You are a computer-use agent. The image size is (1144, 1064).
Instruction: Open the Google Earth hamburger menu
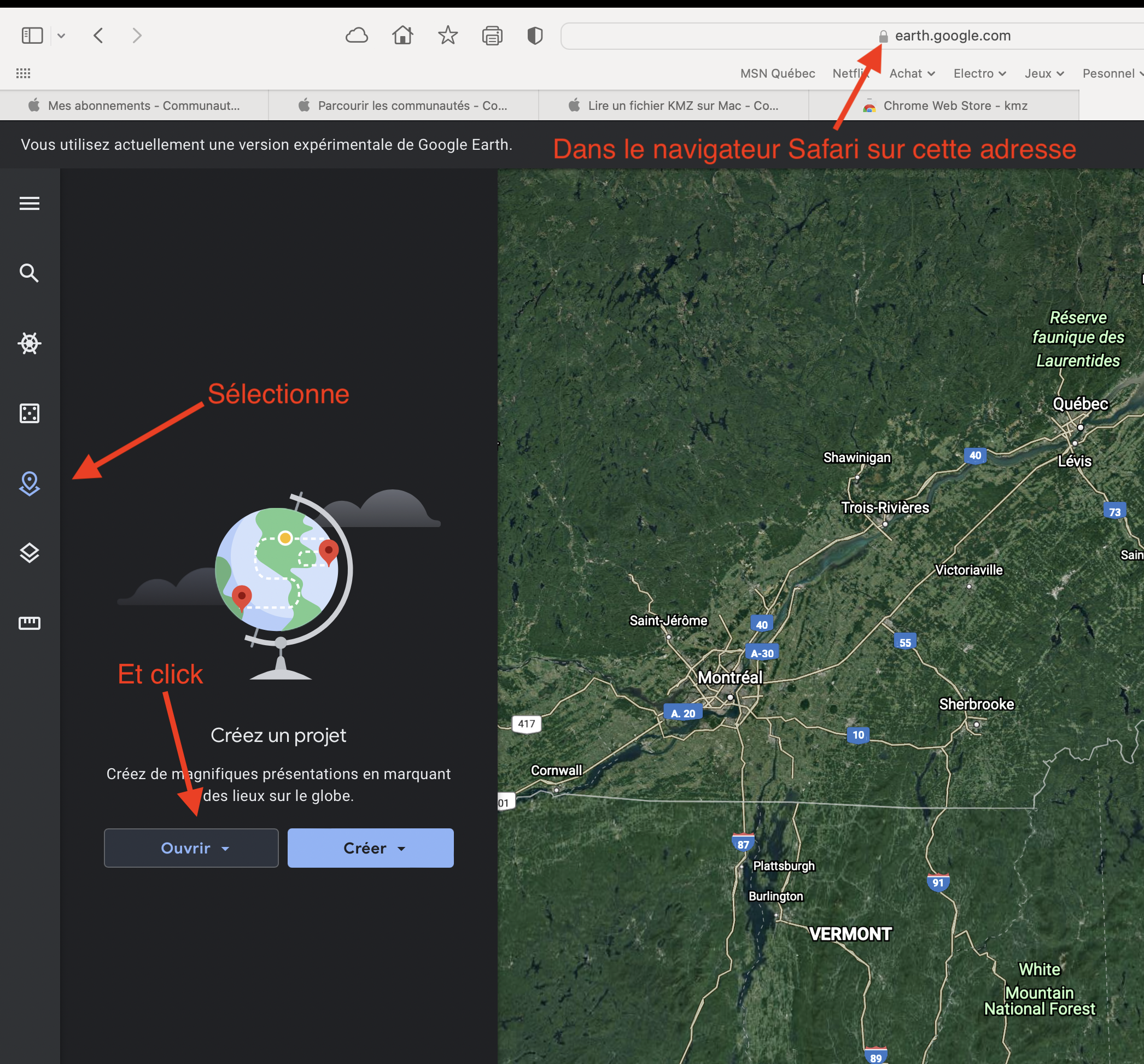(30, 203)
